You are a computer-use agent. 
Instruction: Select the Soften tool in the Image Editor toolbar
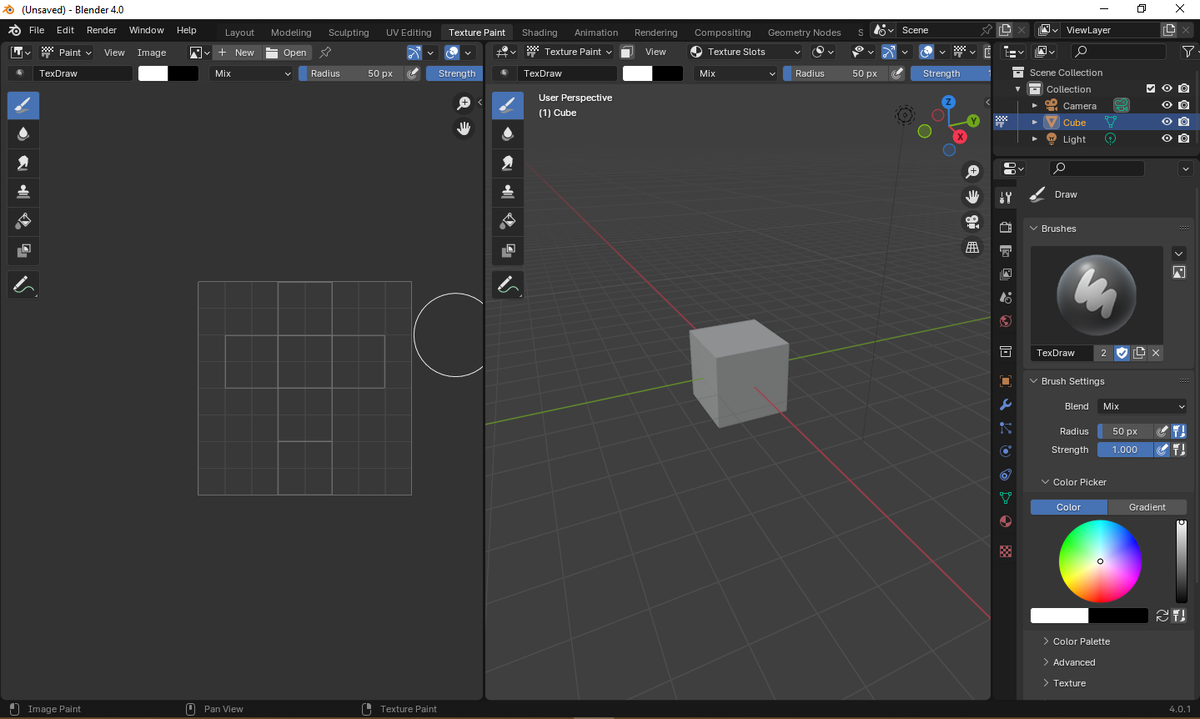23,134
